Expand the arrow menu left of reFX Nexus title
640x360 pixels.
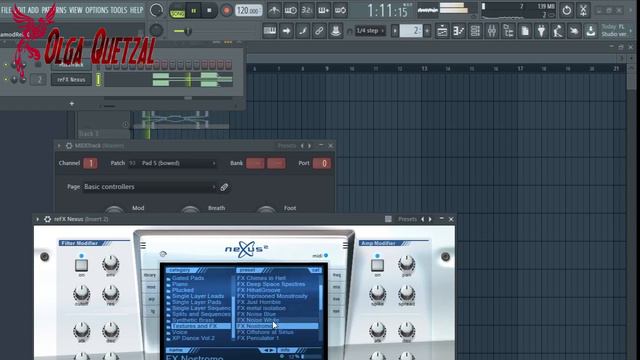click(x=38, y=219)
